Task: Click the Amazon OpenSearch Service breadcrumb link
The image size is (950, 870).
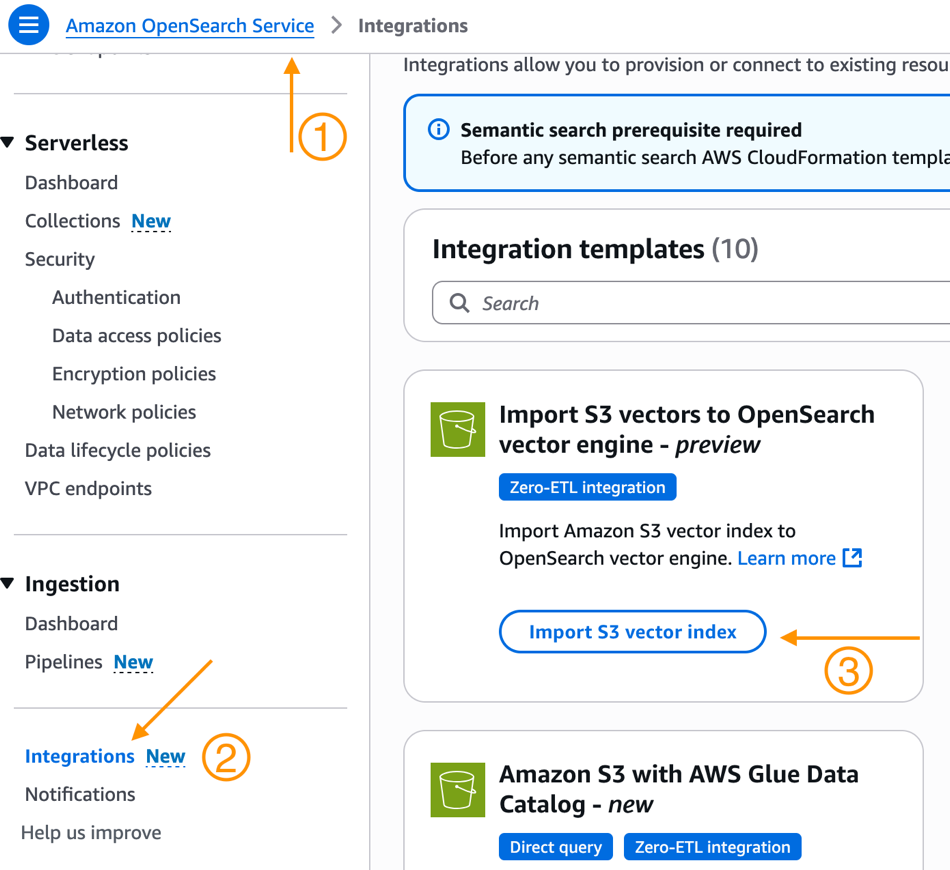Action: click(190, 25)
